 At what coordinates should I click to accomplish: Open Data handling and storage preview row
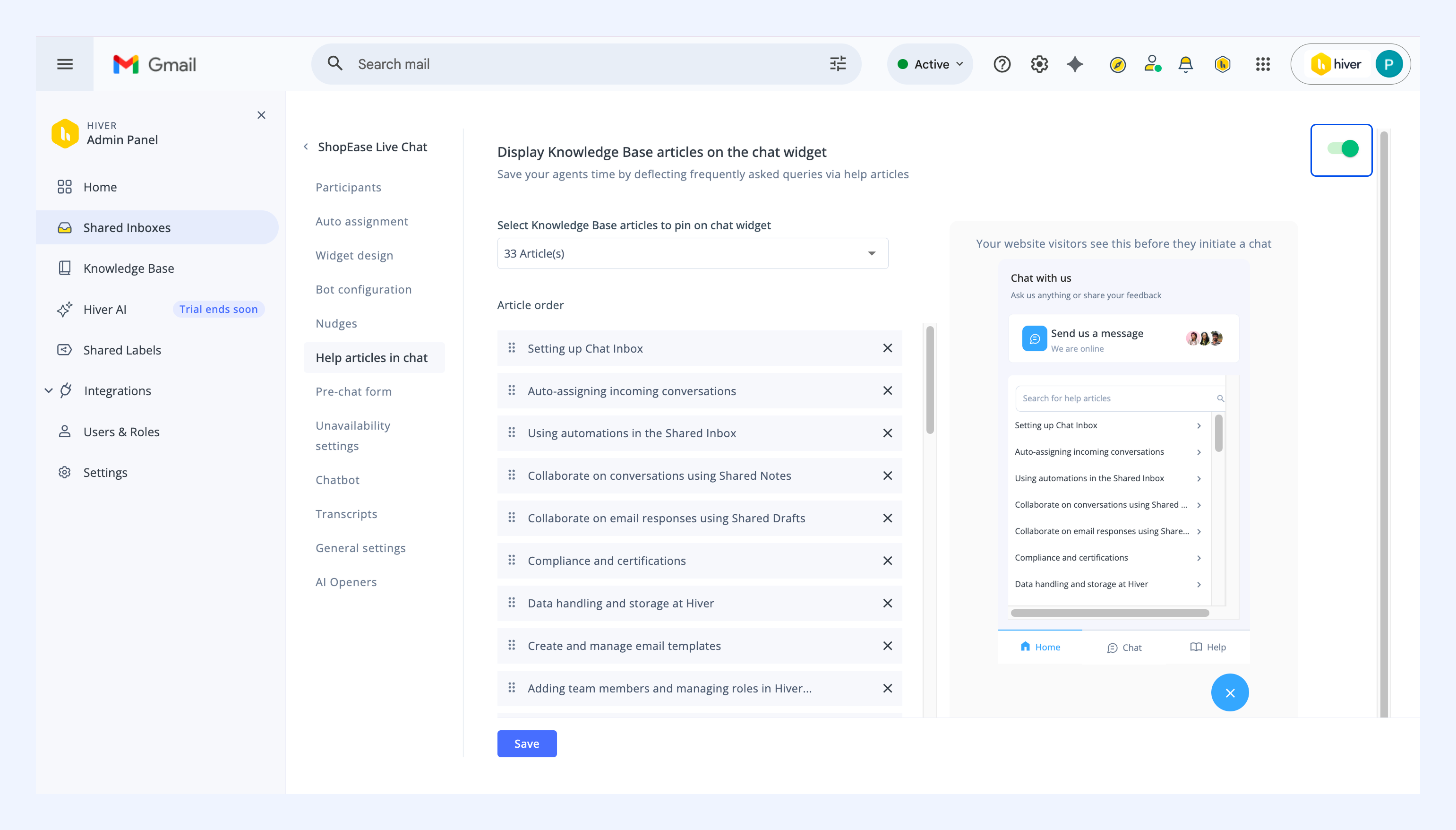coord(1108,584)
